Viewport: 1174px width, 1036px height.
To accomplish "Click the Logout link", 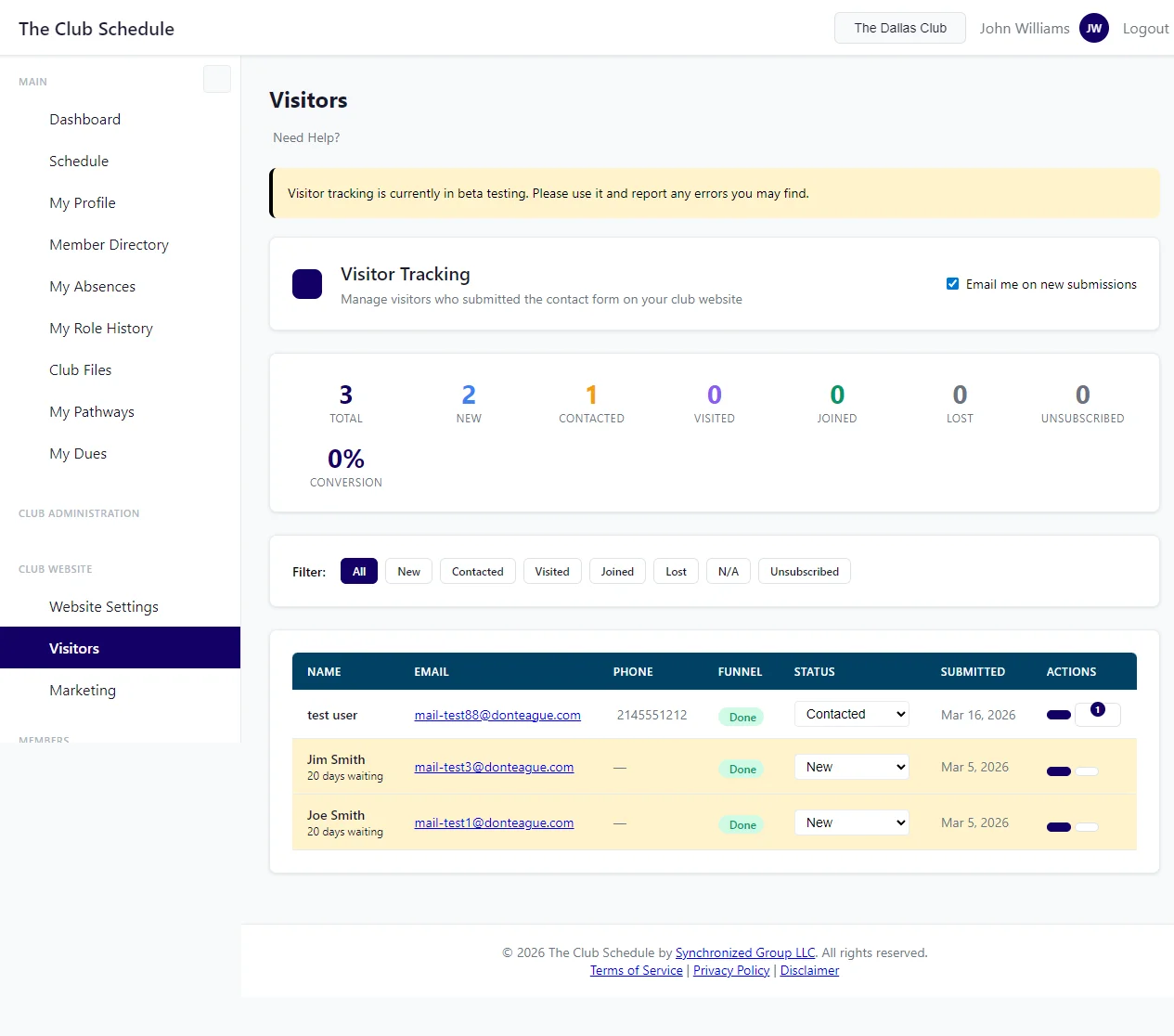I will tap(1145, 29).
